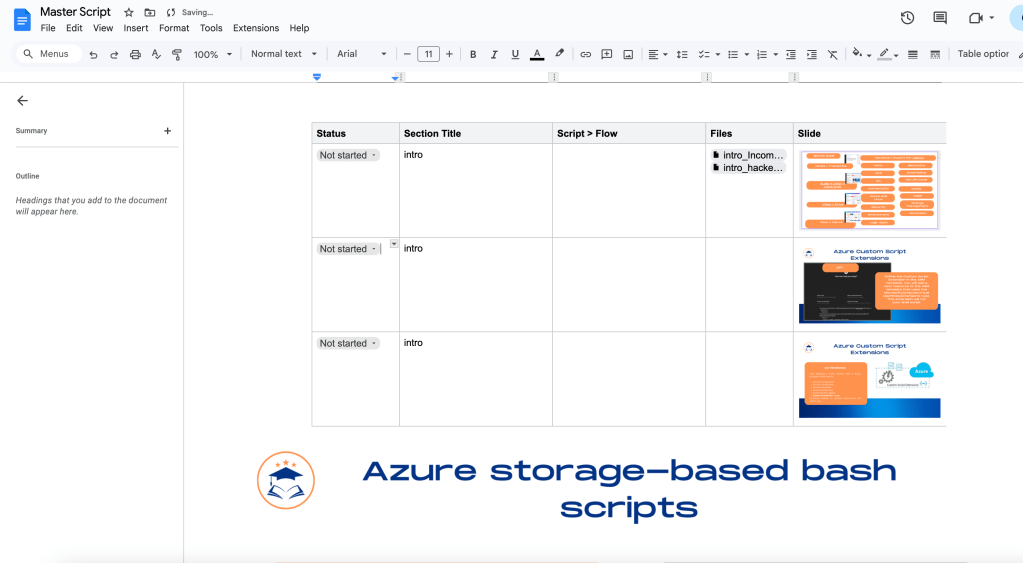Open the Normal text style dropdown

tap(284, 54)
